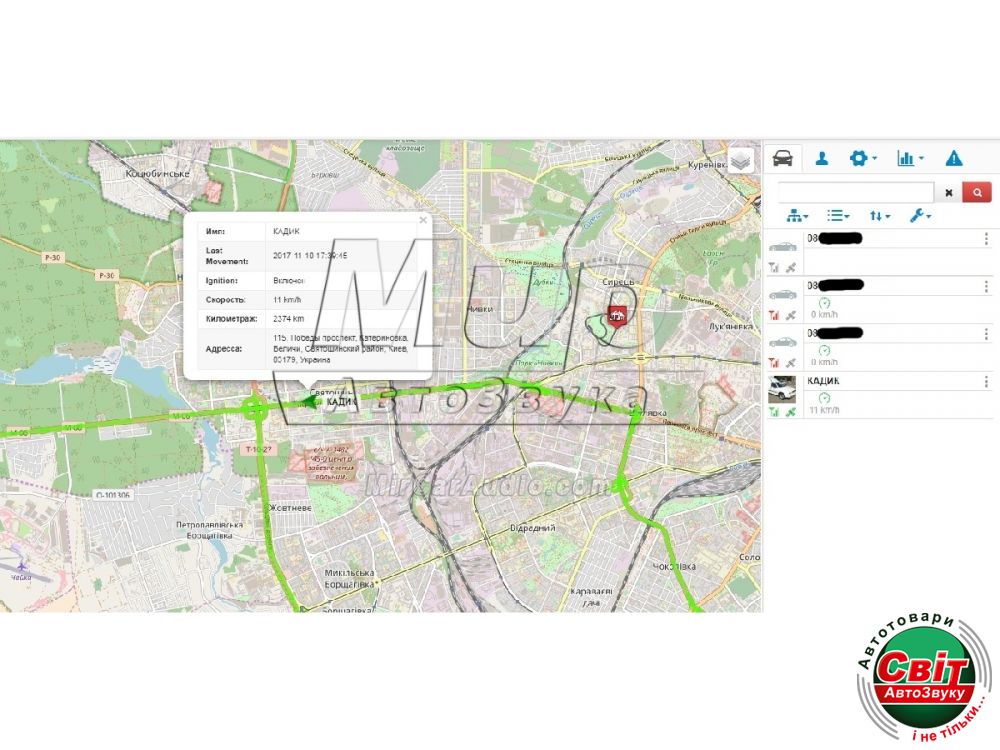The height and width of the screenshot is (750, 1000).
Task: Open the three-dot menu of first vehicle
Action: click(x=986, y=239)
